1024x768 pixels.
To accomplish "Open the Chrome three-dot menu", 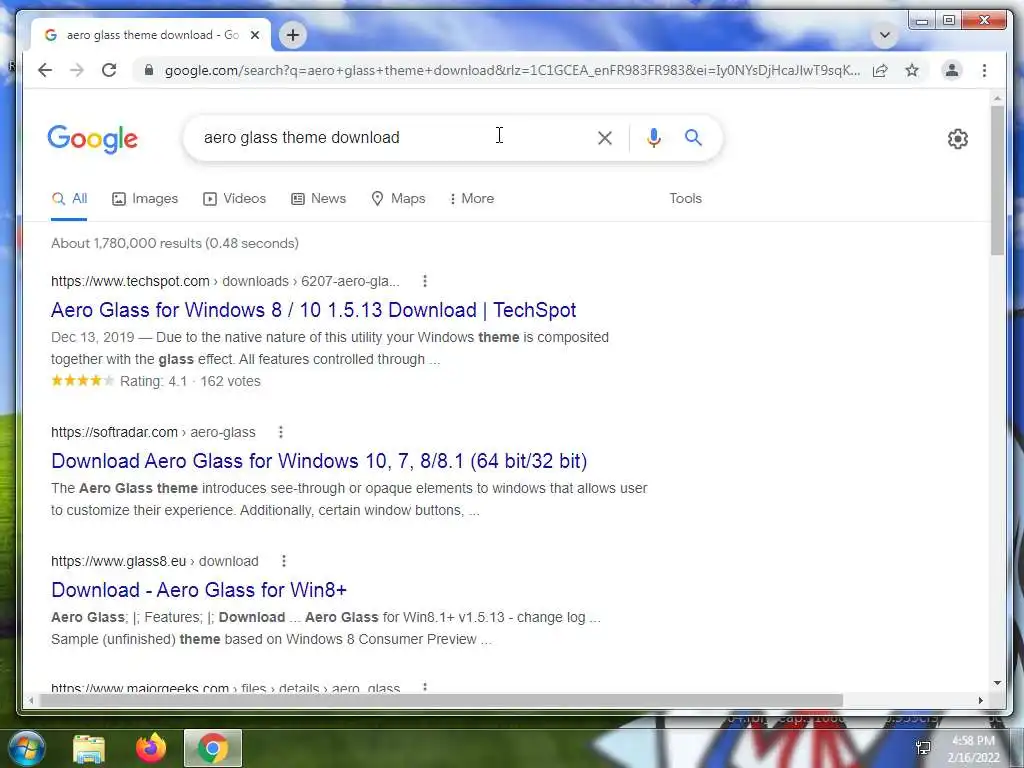I will [984, 70].
